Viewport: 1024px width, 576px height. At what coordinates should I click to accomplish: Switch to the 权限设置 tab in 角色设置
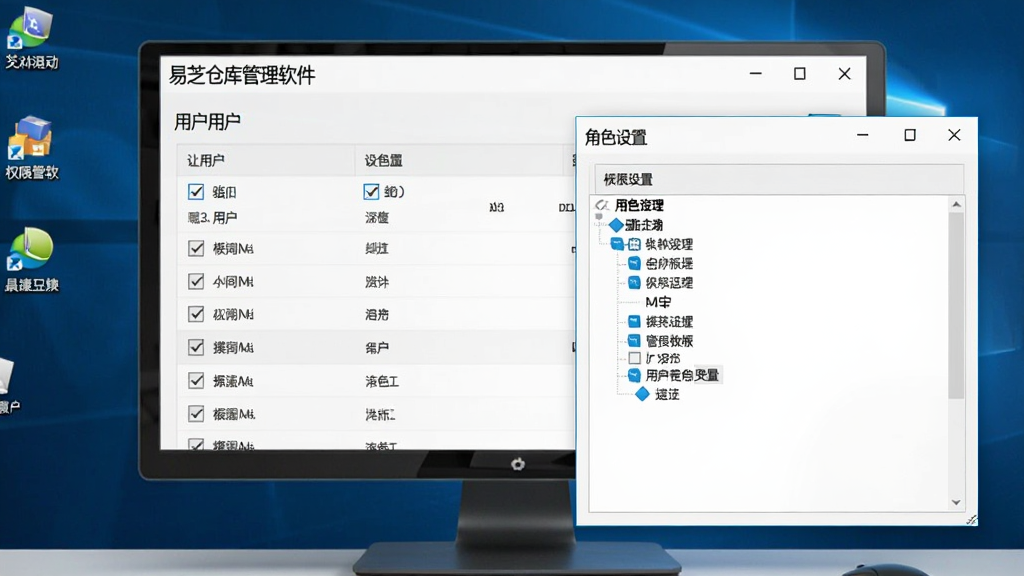click(x=628, y=179)
